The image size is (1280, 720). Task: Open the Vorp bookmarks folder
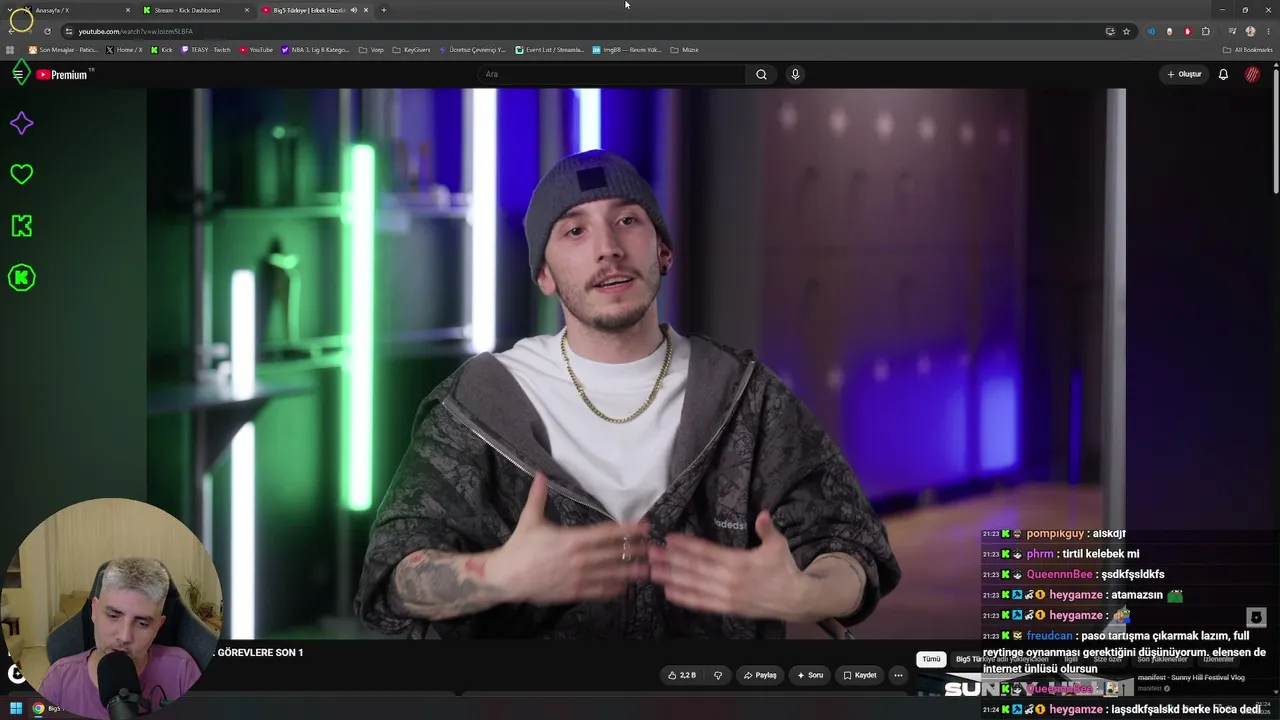point(371,50)
